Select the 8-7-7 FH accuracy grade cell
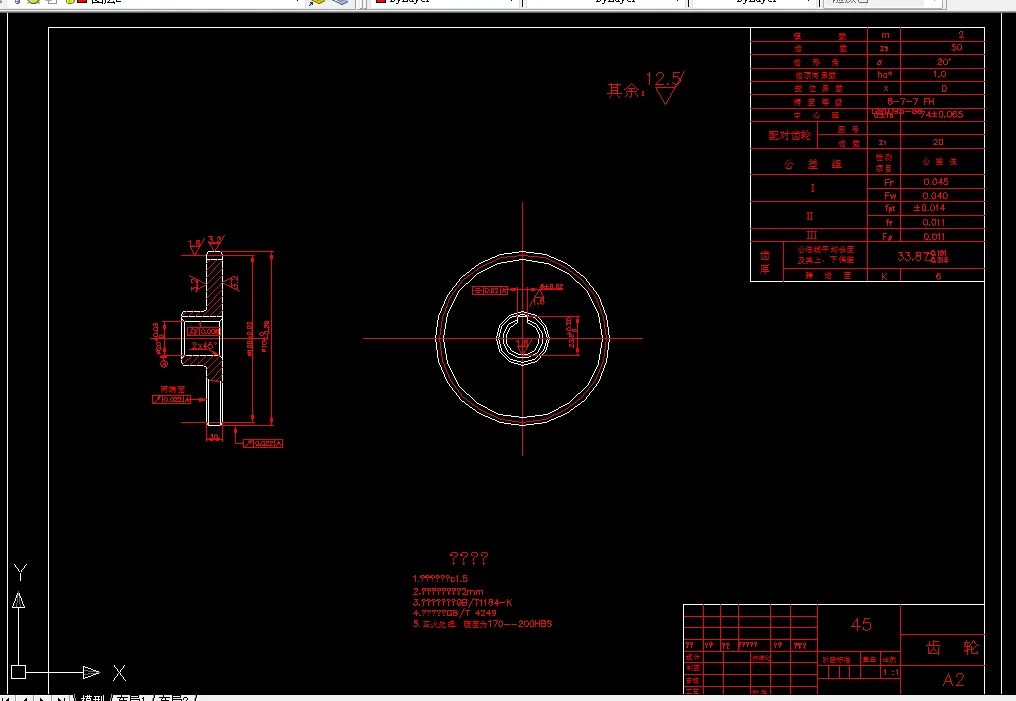1016x701 pixels. click(911, 102)
